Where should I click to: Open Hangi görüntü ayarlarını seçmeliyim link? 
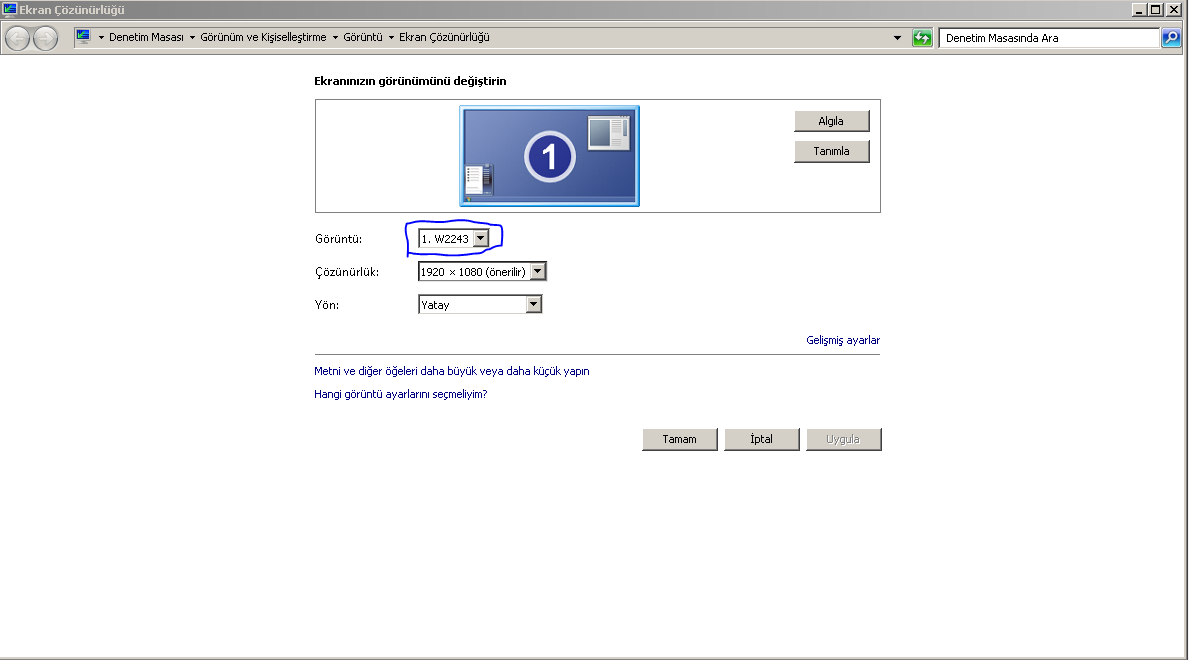(400, 394)
